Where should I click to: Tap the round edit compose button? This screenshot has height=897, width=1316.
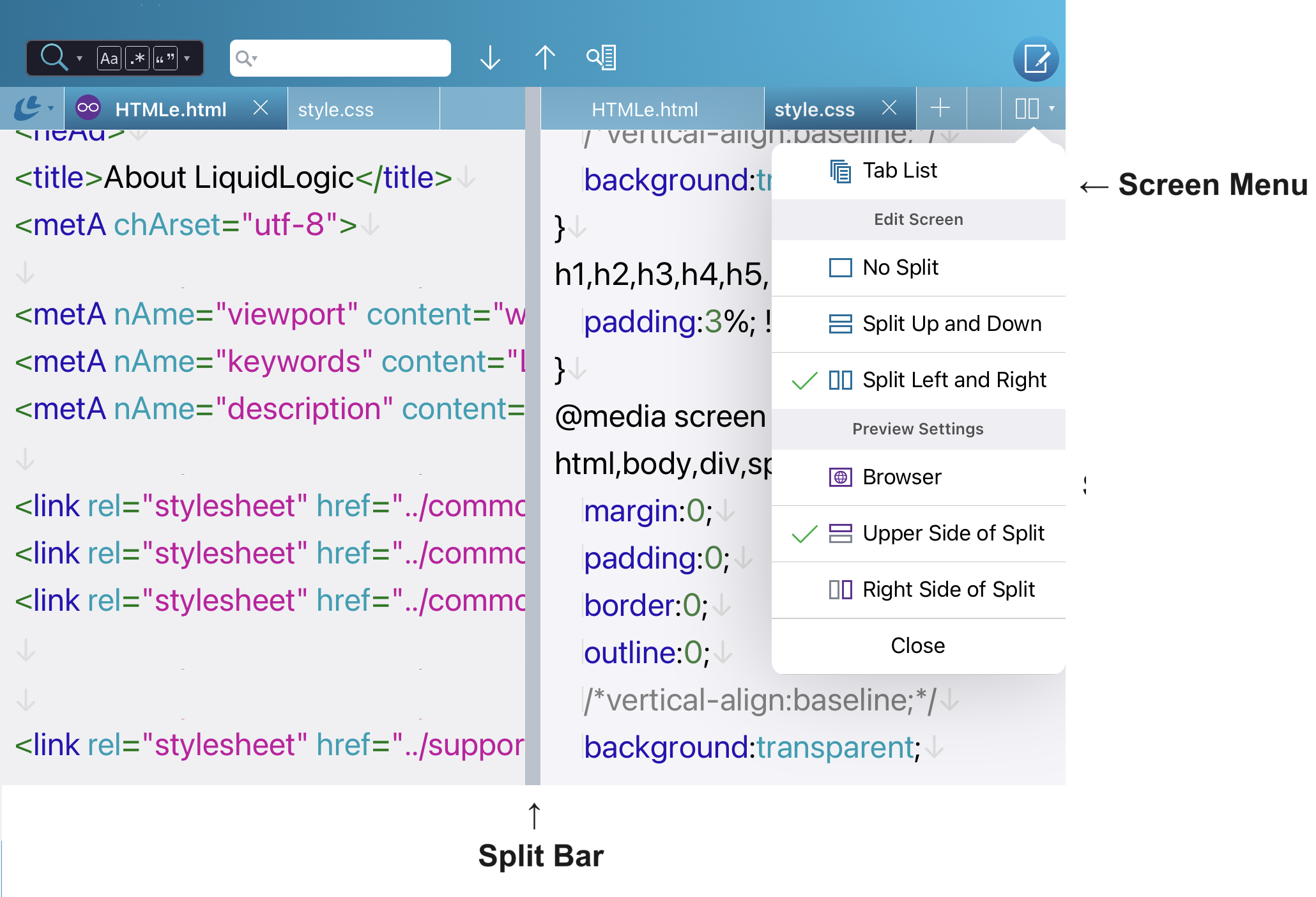[1036, 59]
